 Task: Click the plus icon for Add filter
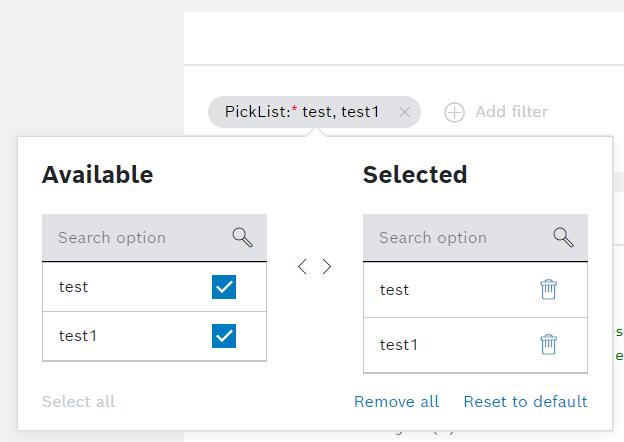(455, 113)
